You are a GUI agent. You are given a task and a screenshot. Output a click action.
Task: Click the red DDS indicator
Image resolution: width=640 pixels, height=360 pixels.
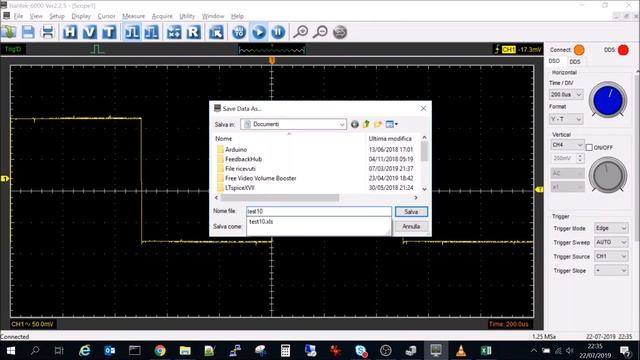pyautogui.click(x=623, y=50)
